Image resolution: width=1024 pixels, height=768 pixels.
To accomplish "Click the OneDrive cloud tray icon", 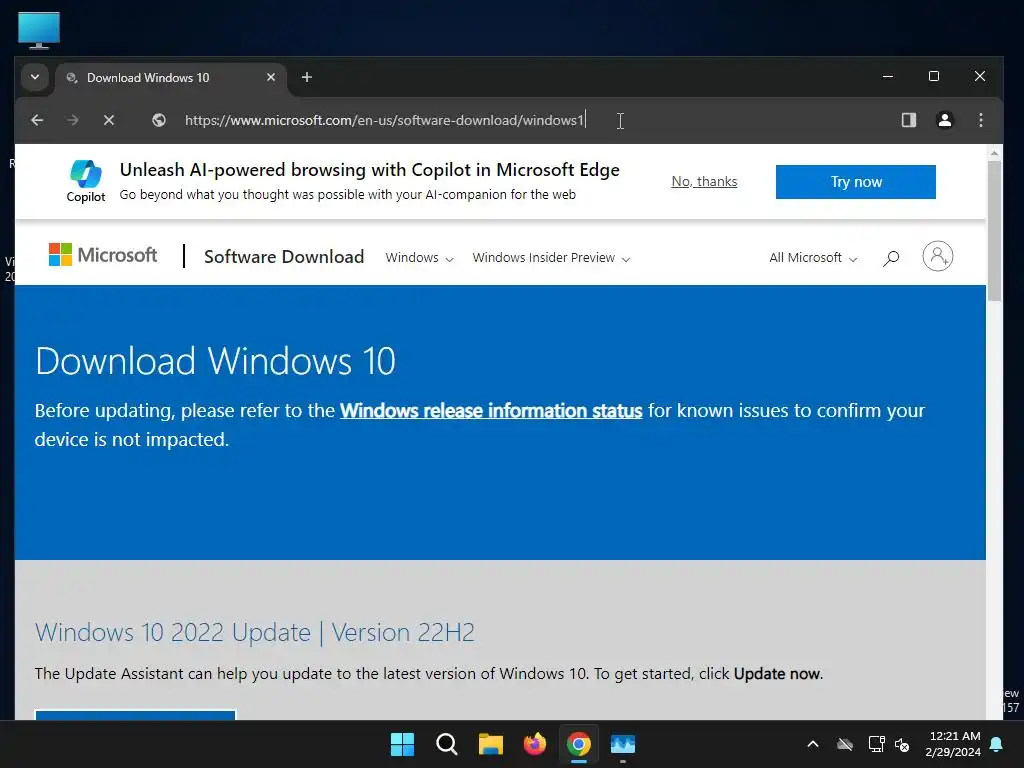I will 845,744.
